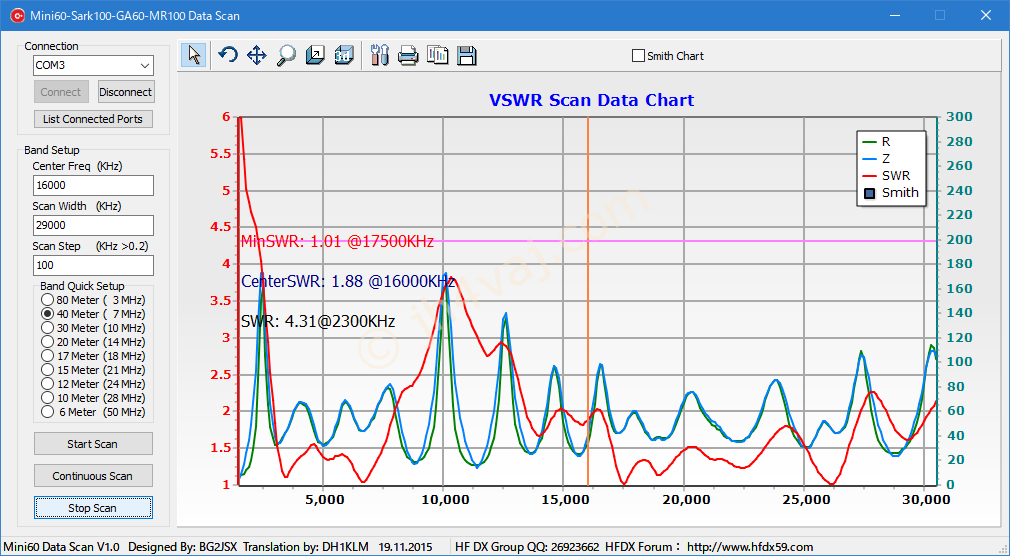
Task: Click the Disconnect button
Action: 126,92
